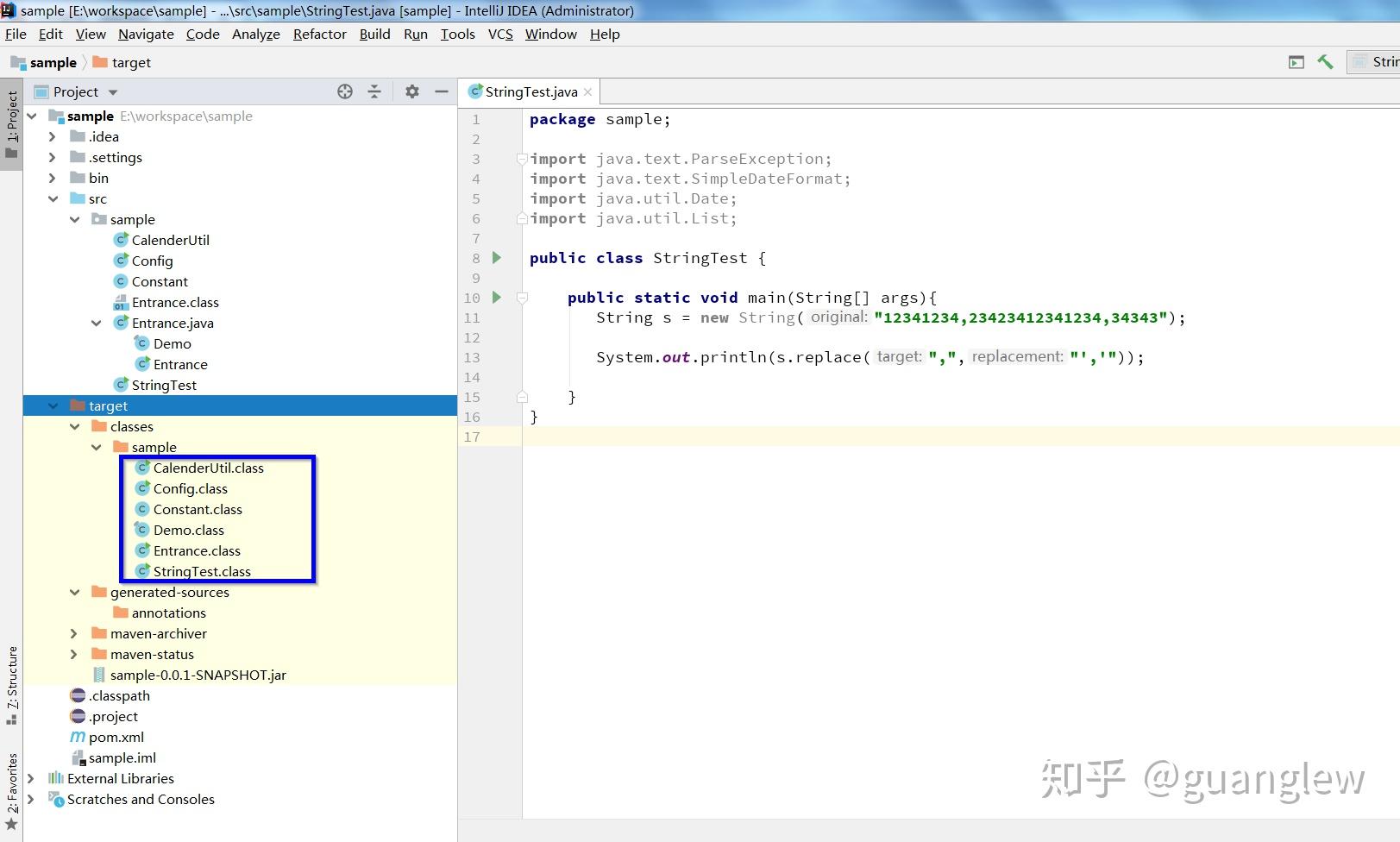Click the locate/scroll-from-source target icon
The width and height of the screenshot is (1400, 842).
tap(345, 91)
